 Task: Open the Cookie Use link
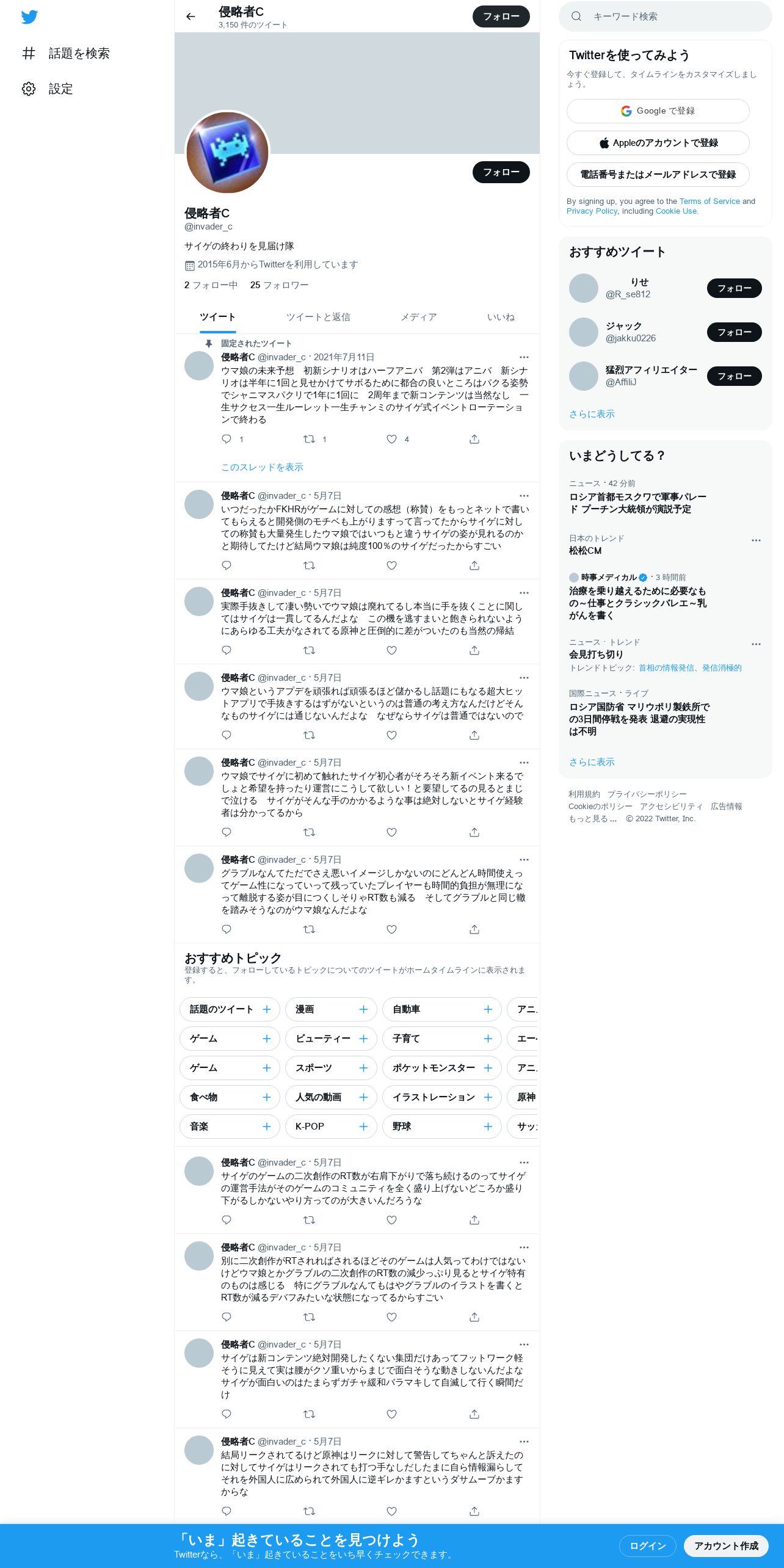click(x=676, y=211)
